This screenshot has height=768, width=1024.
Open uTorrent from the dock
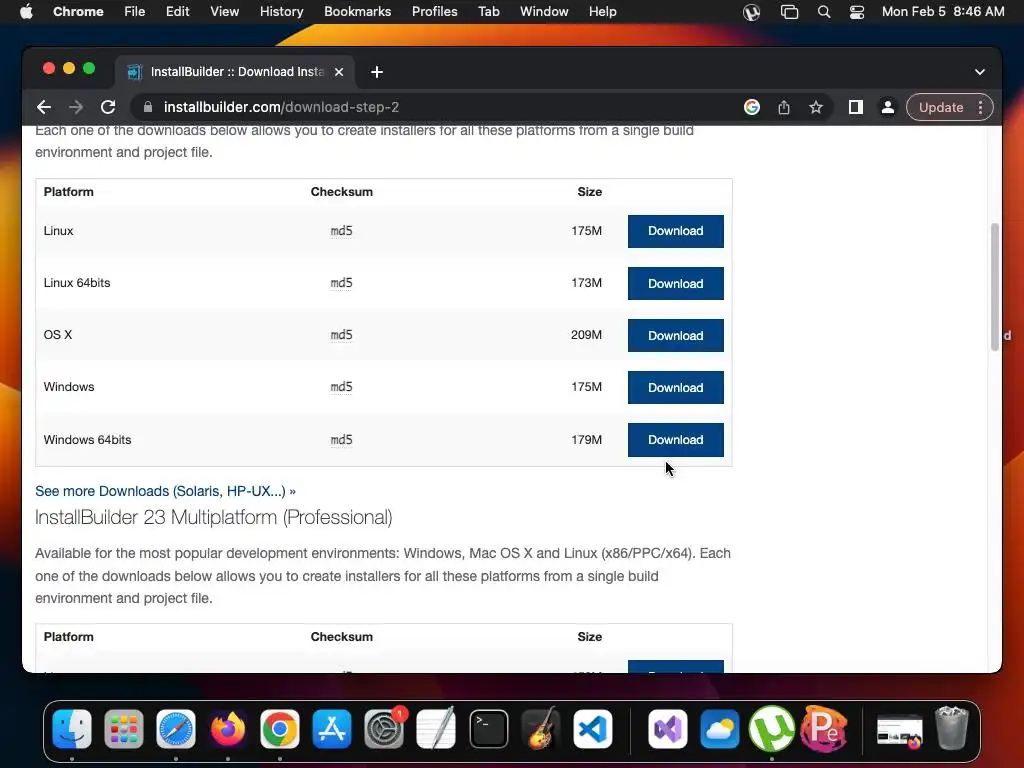772,729
